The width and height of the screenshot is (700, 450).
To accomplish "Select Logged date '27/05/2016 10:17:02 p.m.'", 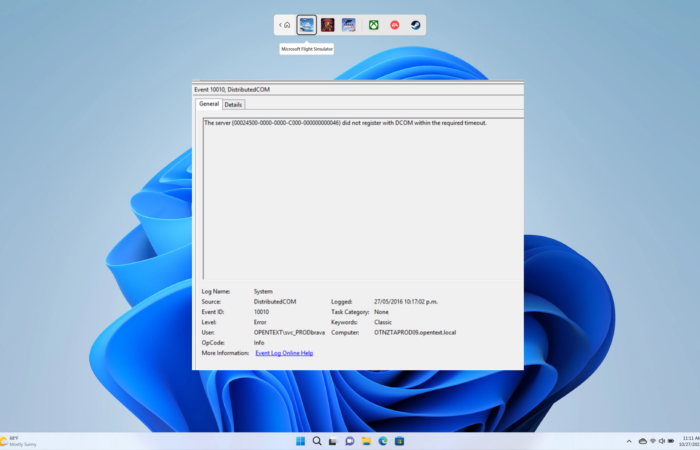I will [x=406, y=301].
